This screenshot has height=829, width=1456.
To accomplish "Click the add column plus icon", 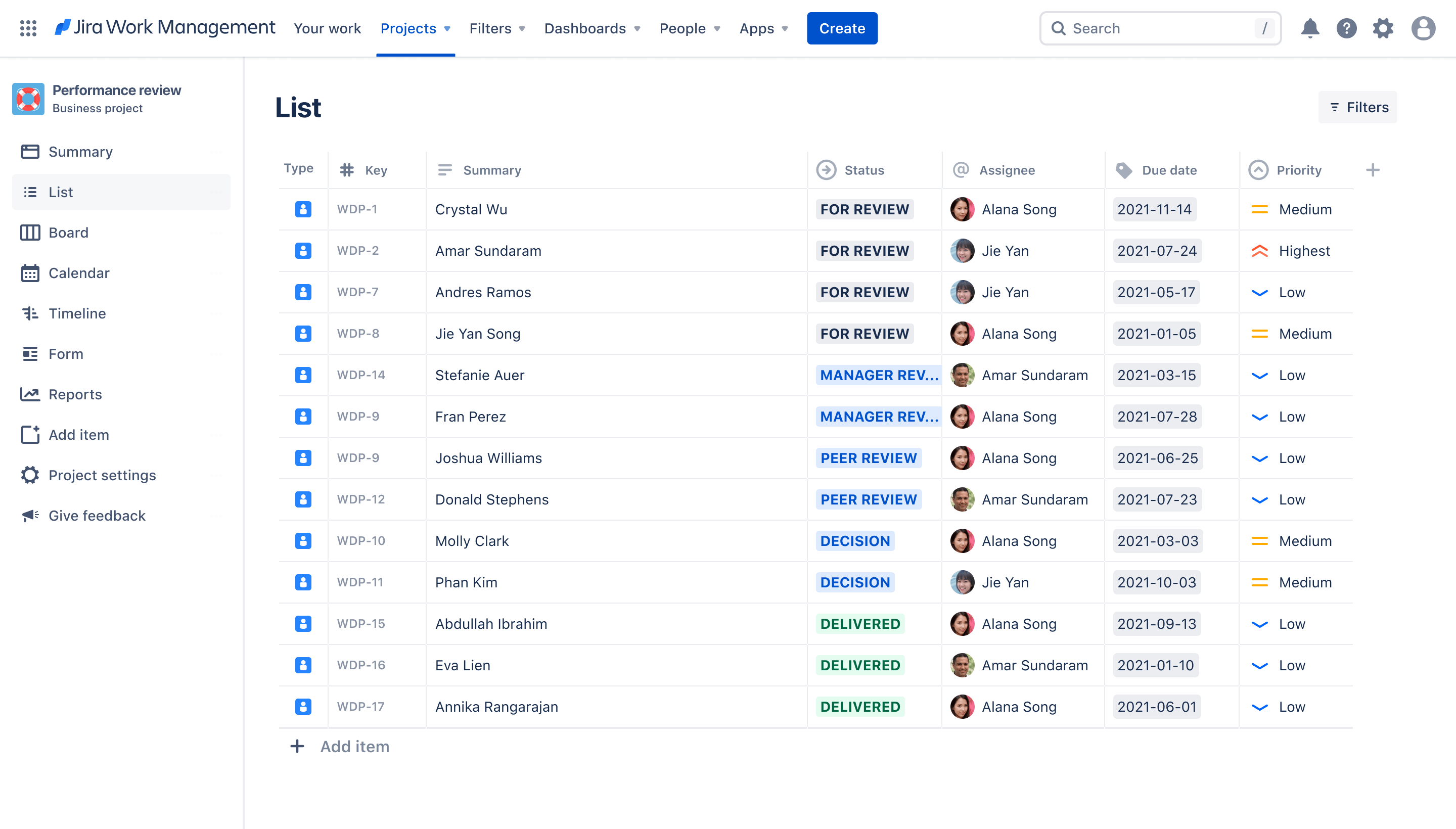I will (x=1373, y=170).
